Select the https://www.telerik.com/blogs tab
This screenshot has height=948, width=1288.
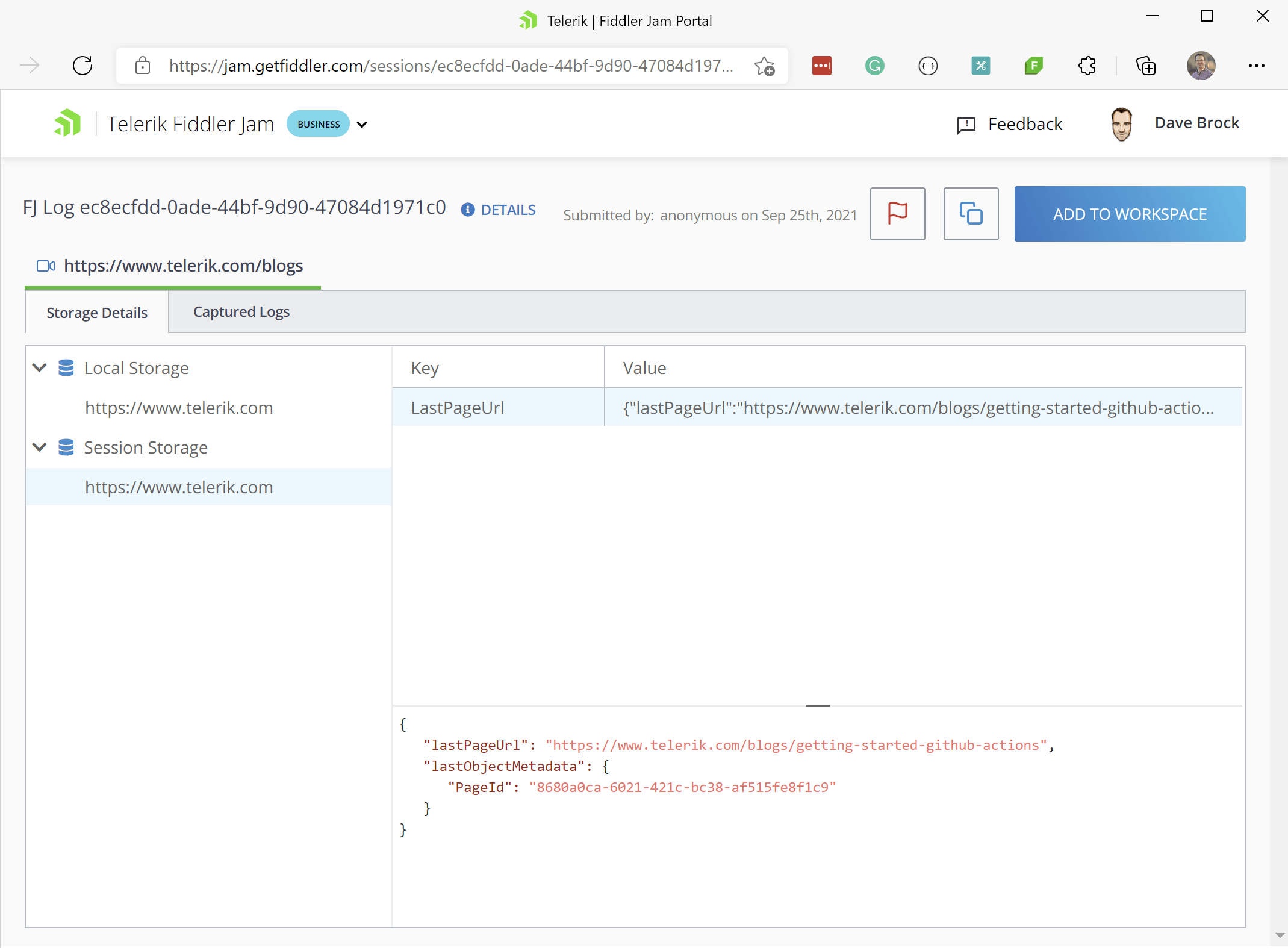click(x=173, y=266)
